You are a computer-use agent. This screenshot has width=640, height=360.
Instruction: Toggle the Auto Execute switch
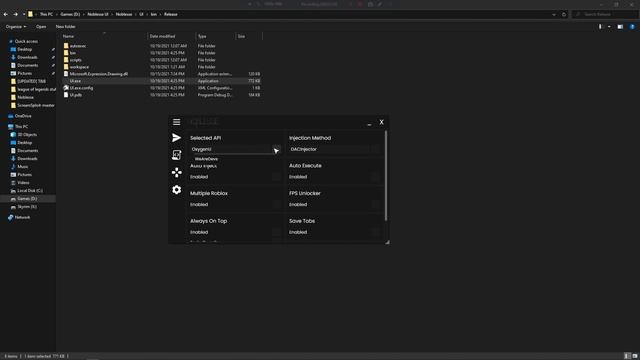pos(375,177)
